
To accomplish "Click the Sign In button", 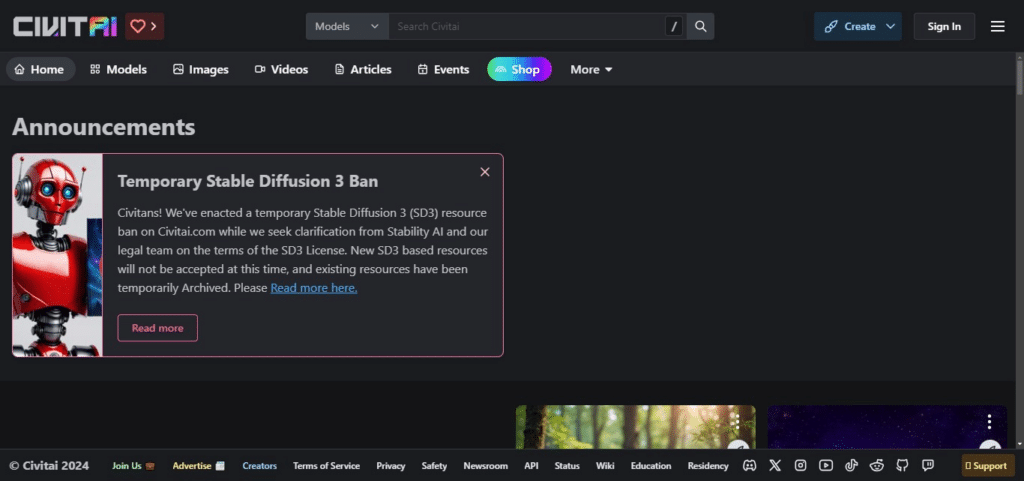I will point(944,26).
